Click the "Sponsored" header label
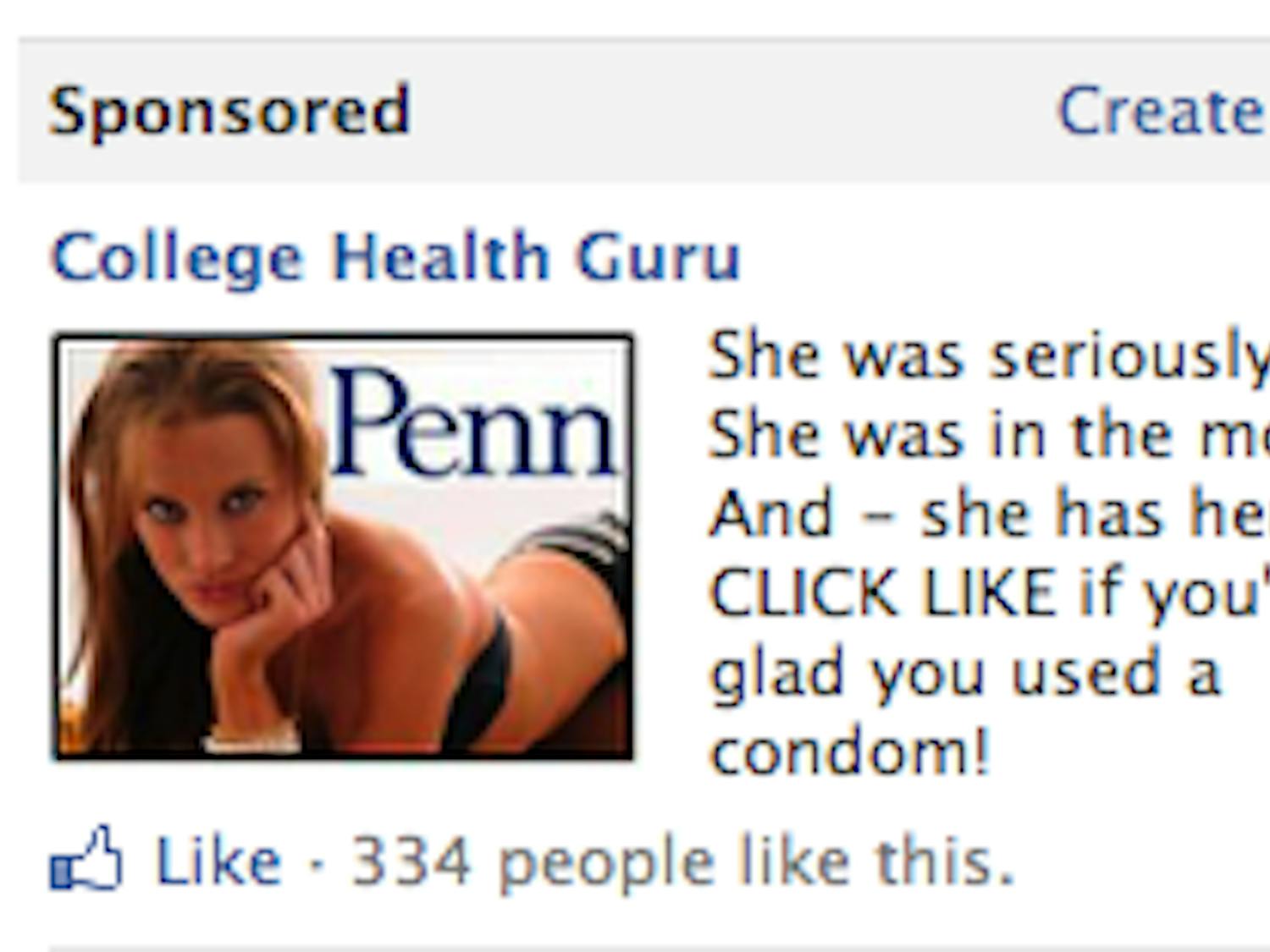 [229, 111]
